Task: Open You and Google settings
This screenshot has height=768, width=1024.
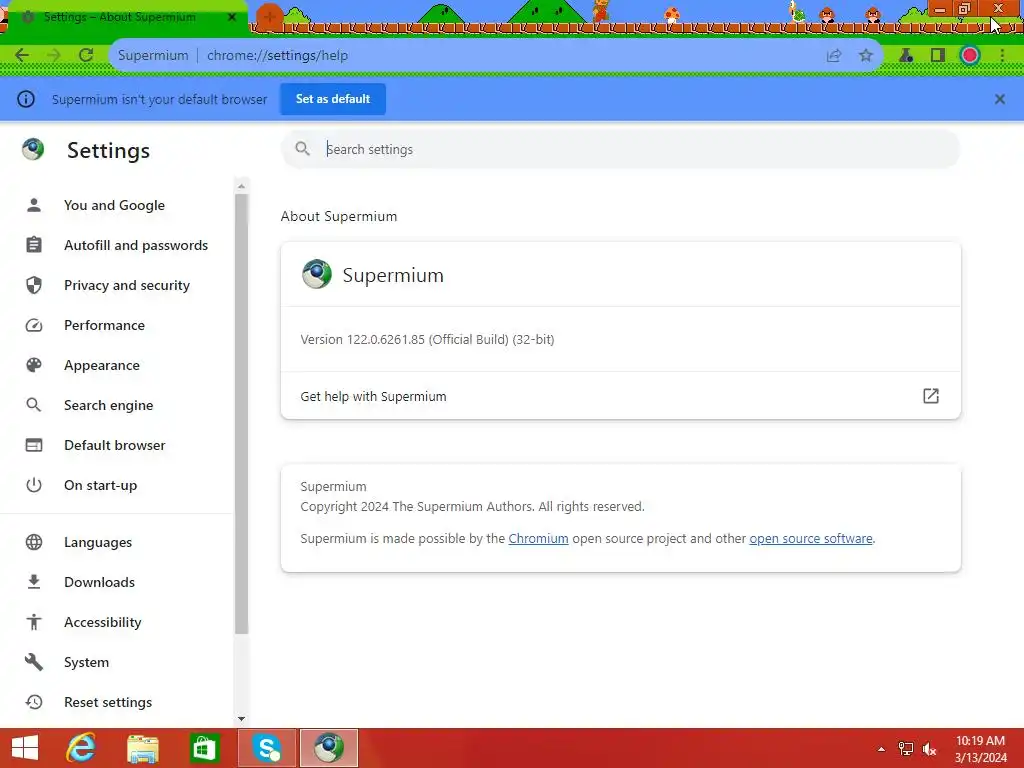Action: pos(115,205)
